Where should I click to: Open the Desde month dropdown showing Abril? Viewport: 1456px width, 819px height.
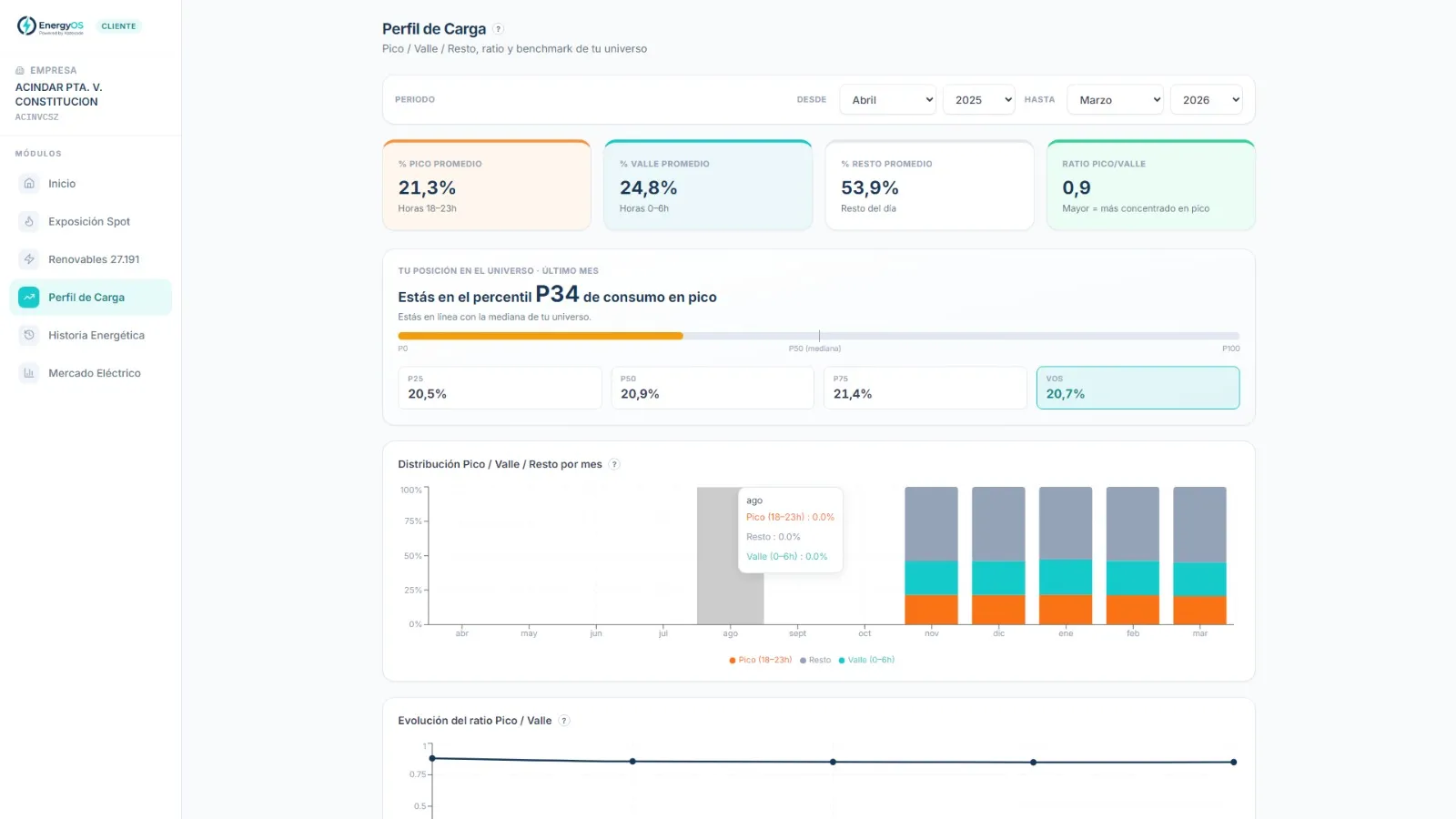[x=888, y=100]
